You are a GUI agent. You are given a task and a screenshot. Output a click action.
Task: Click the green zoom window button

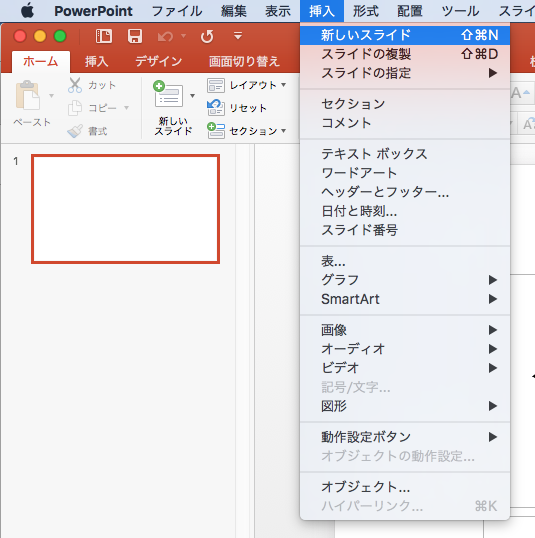coord(60,36)
